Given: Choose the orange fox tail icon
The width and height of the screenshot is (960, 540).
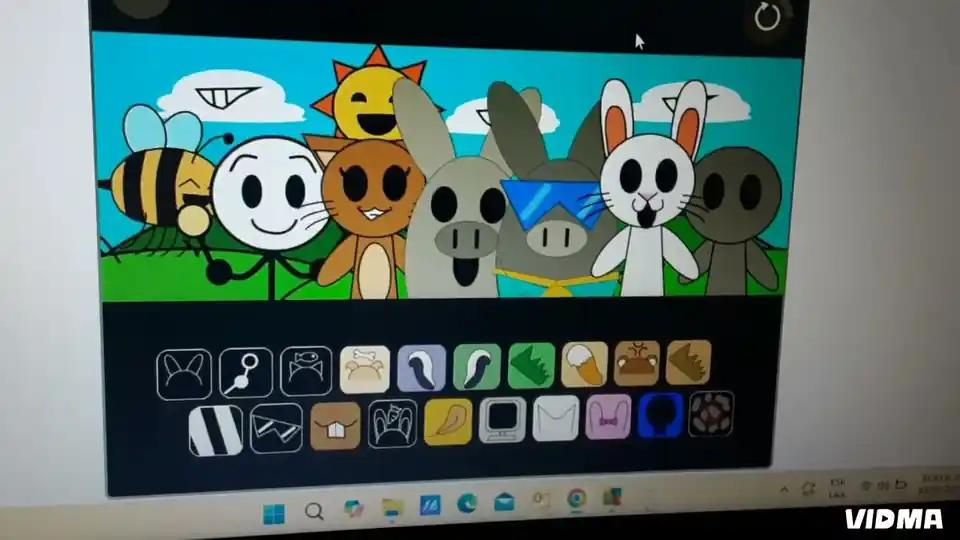Looking at the screenshot, I should [x=584, y=364].
